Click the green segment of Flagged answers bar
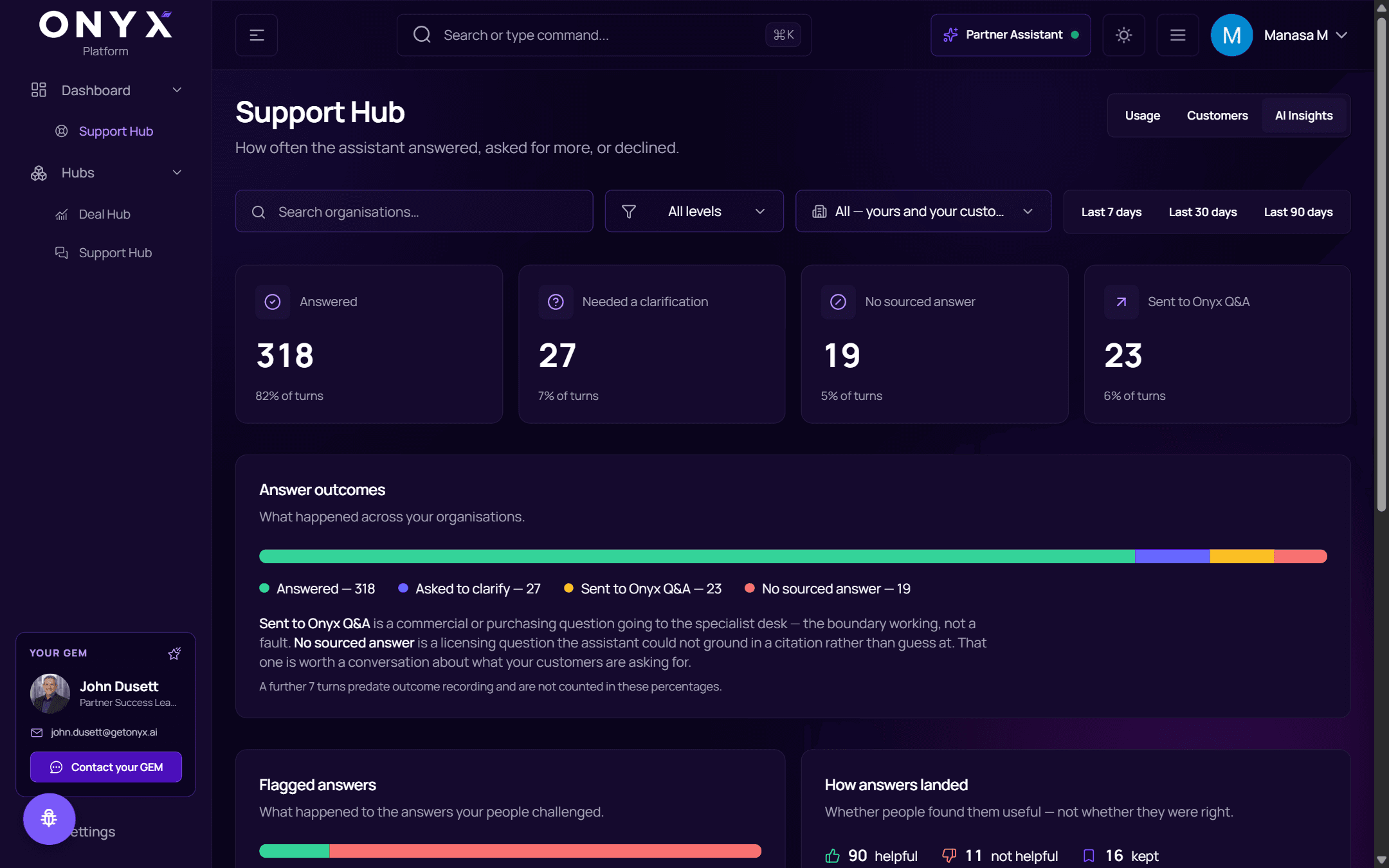This screenshot has width=1389, height=868. 295,851
